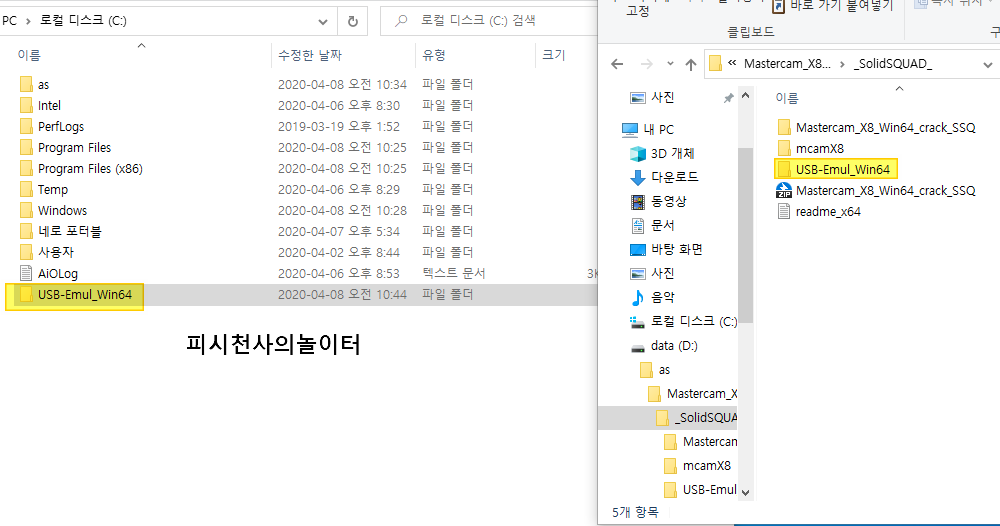Open the 'as' folder in the C: drive list

pyautogui.click(x=43, y=85)
